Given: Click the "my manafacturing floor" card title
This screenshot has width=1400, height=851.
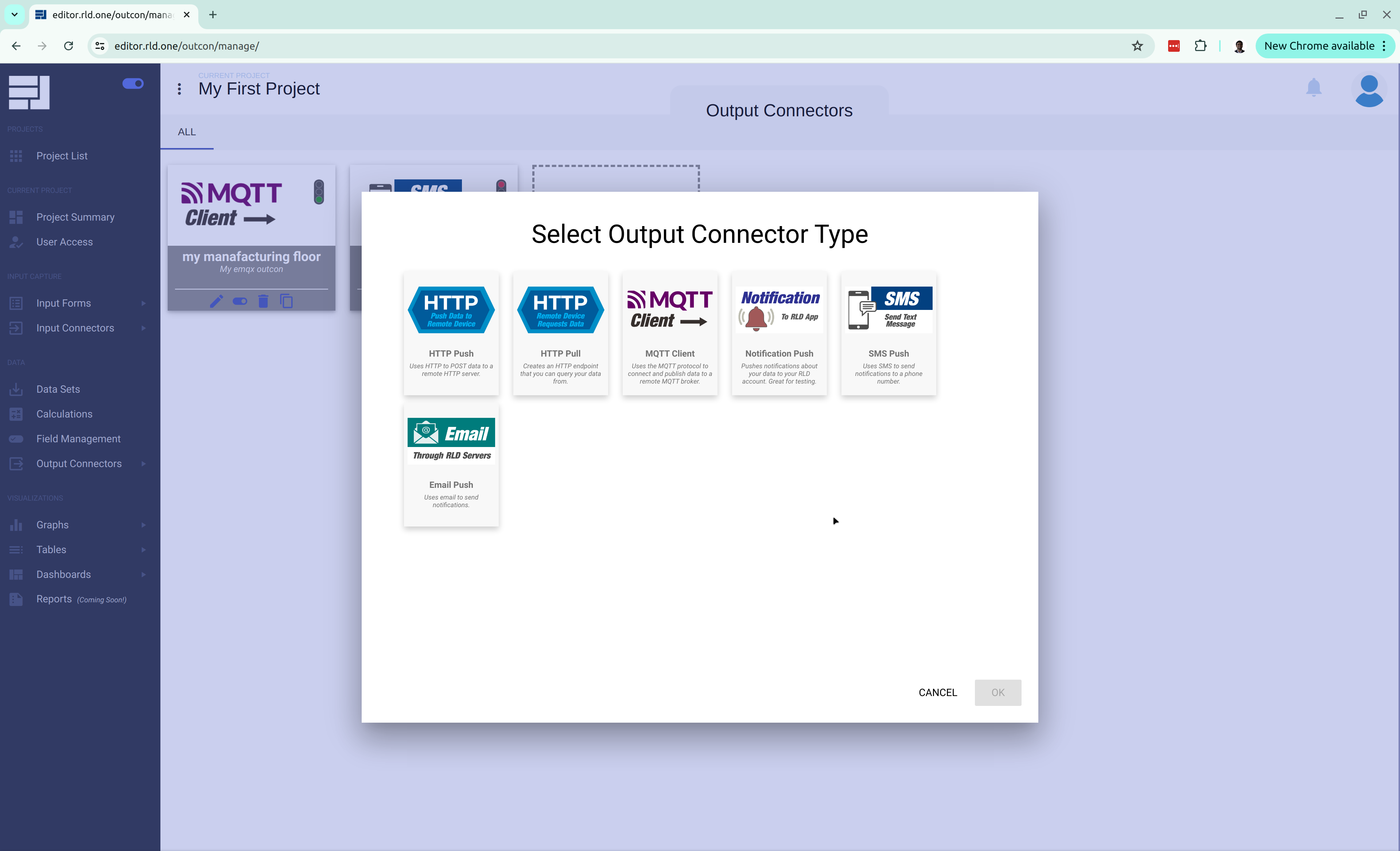Looking at the screenshot, I should [251, 257].
